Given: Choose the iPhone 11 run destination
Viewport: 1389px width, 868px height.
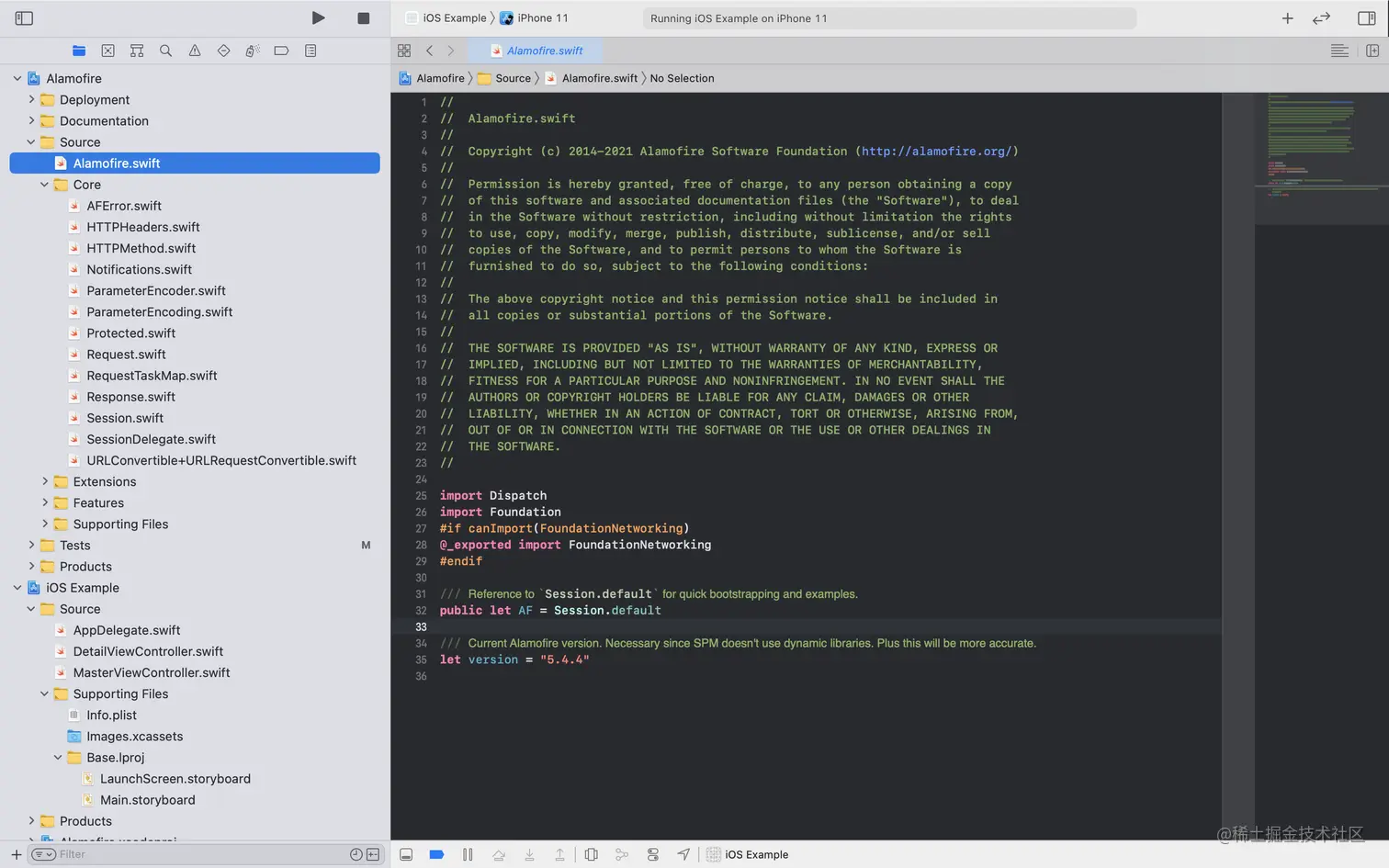Looking at the screenshot, I should coord(534,17).
